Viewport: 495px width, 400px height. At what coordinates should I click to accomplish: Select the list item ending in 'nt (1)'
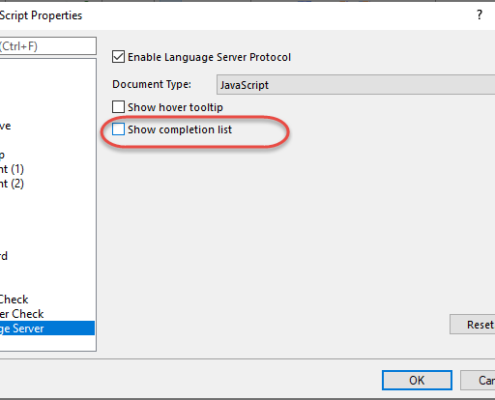[x=12, y=169]
